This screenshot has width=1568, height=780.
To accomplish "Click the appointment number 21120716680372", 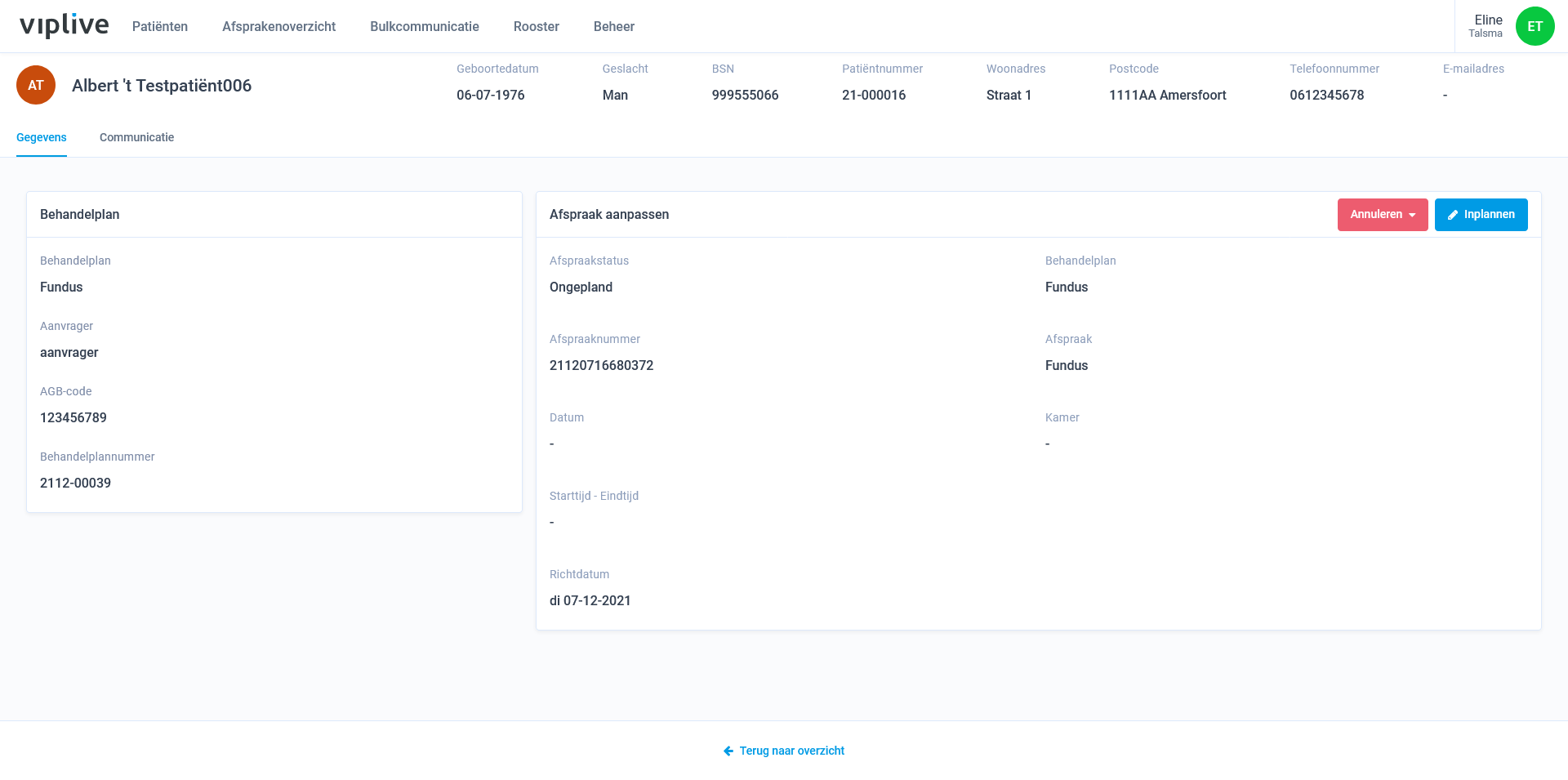I will (x=602, y=365).
